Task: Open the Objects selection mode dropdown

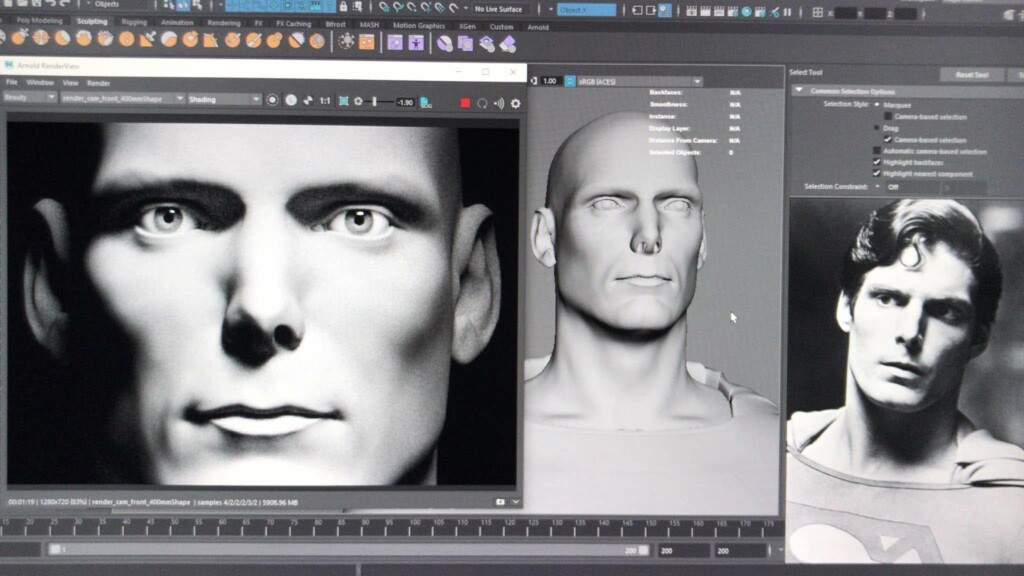Action: pos(120,4)
